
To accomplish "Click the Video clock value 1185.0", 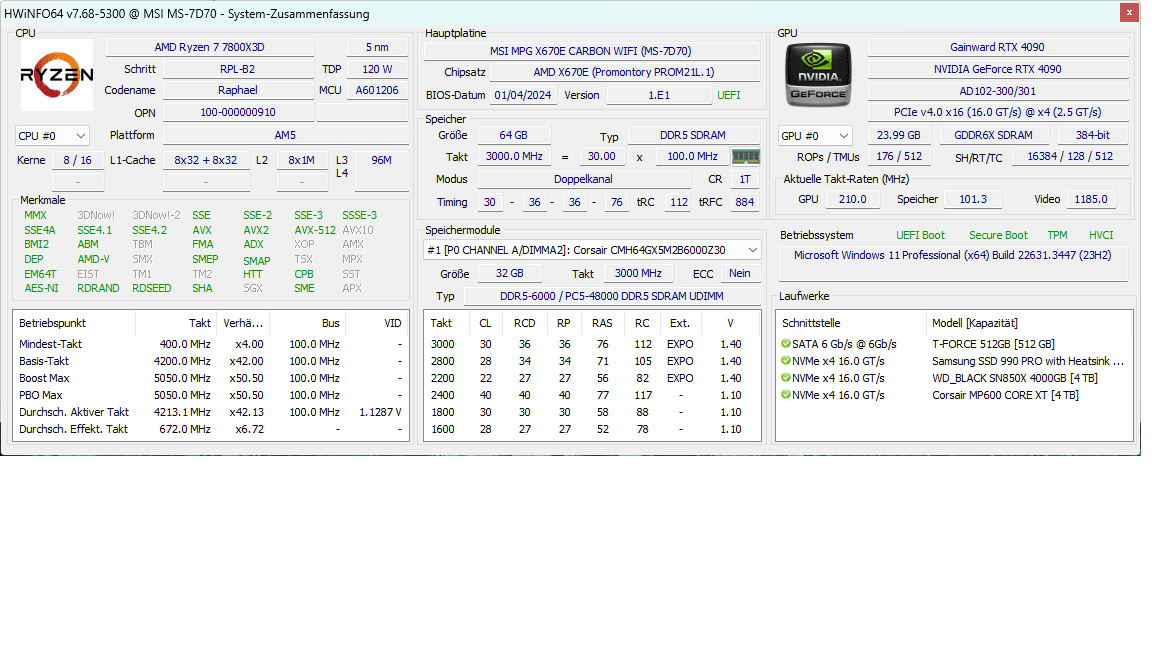I will pyautogui.click(x=1090, y=199).
